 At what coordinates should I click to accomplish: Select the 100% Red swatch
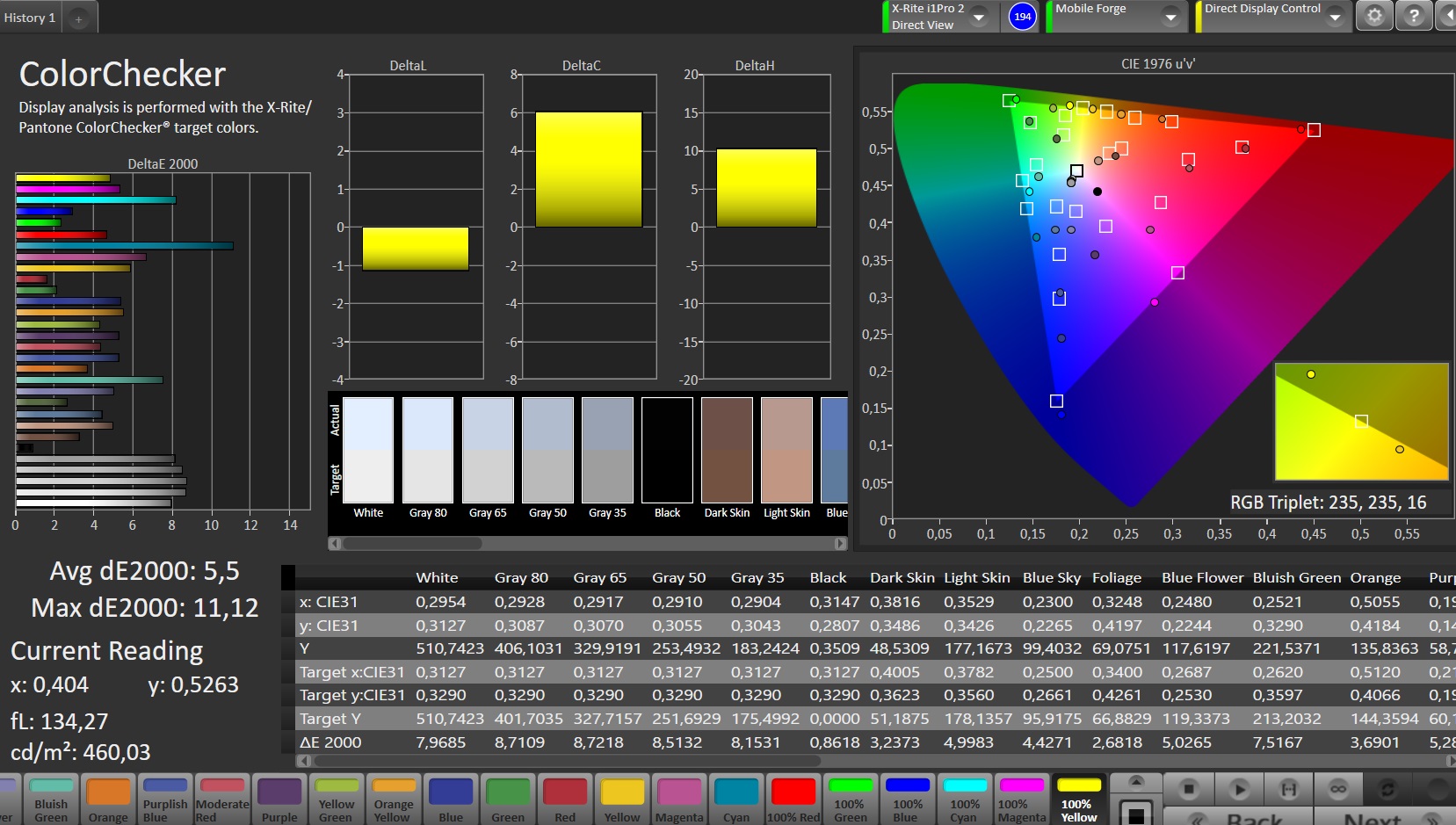(793, 800)
